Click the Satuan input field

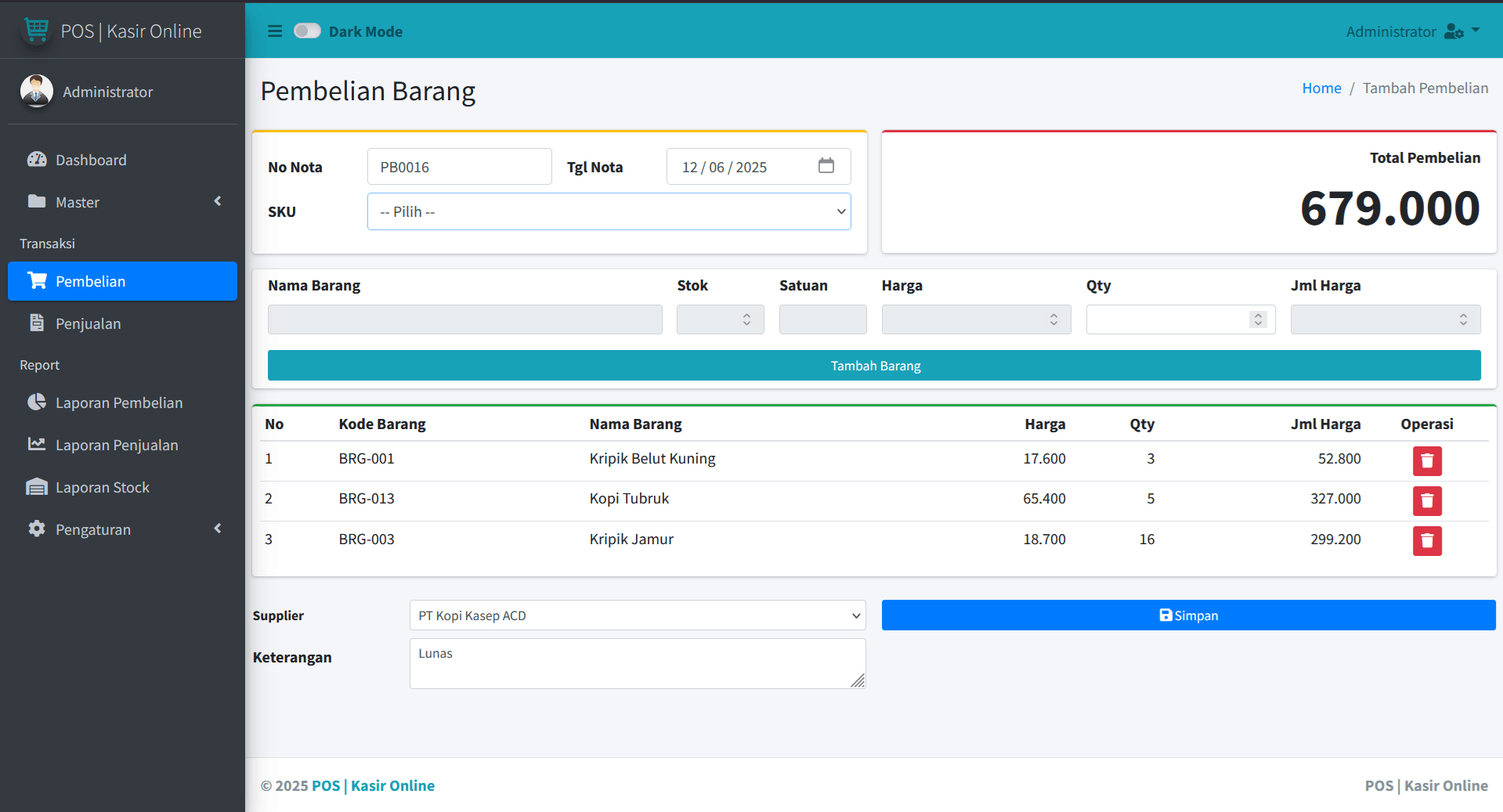822,319
